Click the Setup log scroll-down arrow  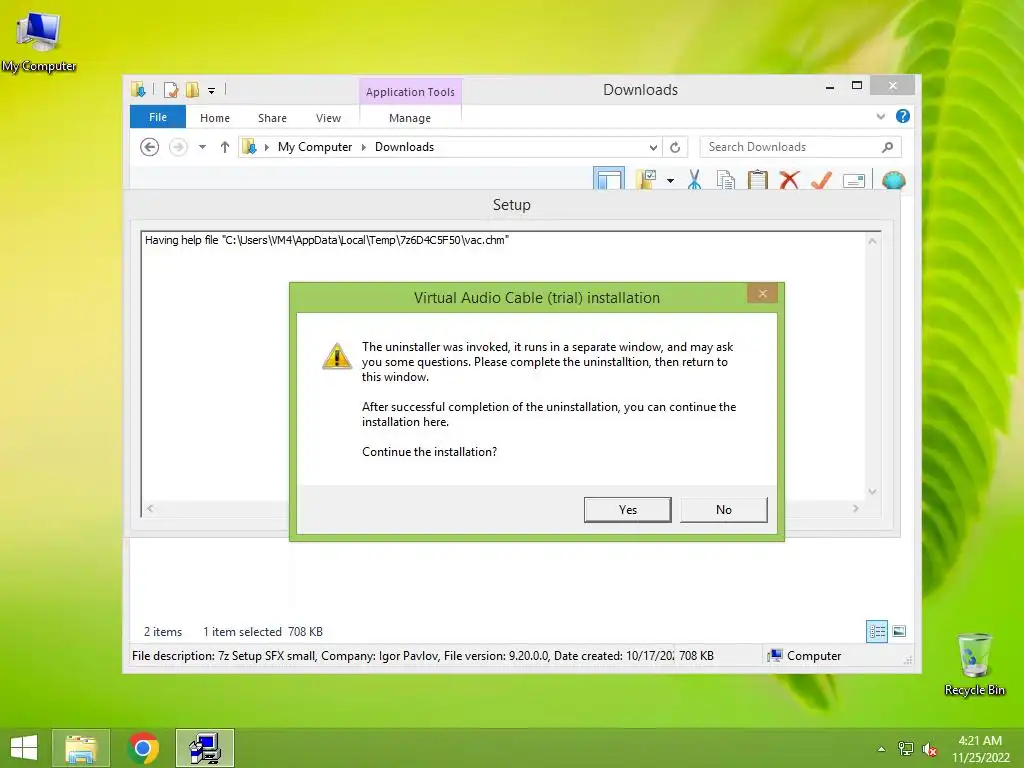pyautogui.click(x=872, y=491)
